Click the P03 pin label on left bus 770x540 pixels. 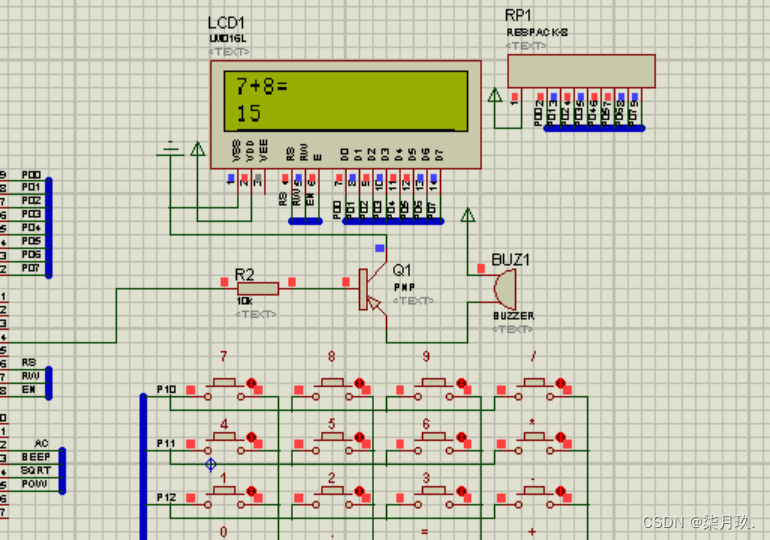coord(31,214)
